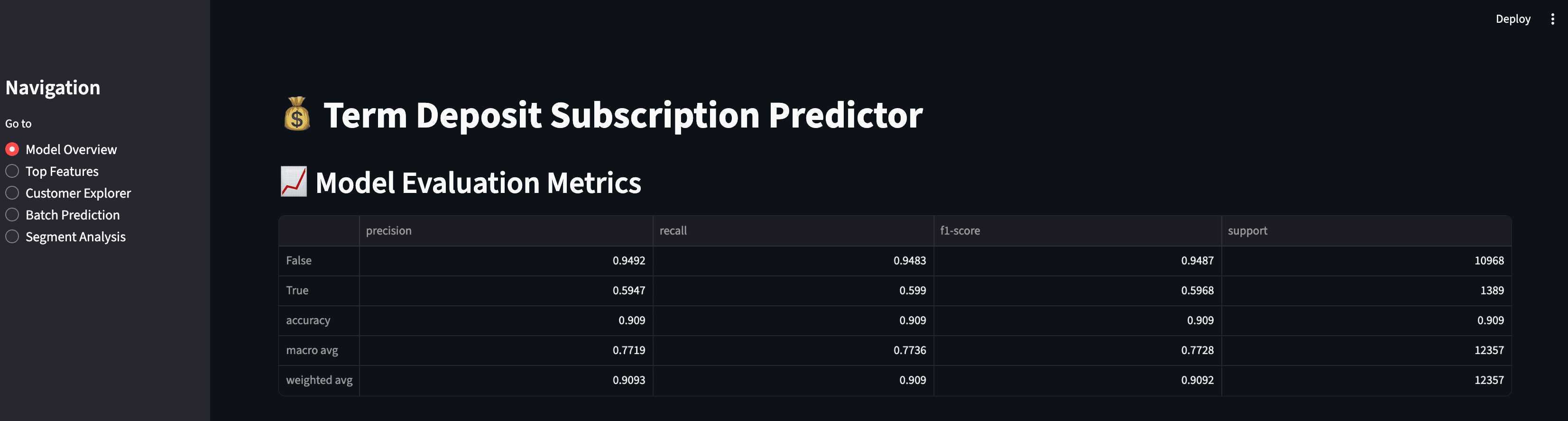Screen dimensions: 1568x421
Task: Switch to Batch Prediction page
Action: 63,215
